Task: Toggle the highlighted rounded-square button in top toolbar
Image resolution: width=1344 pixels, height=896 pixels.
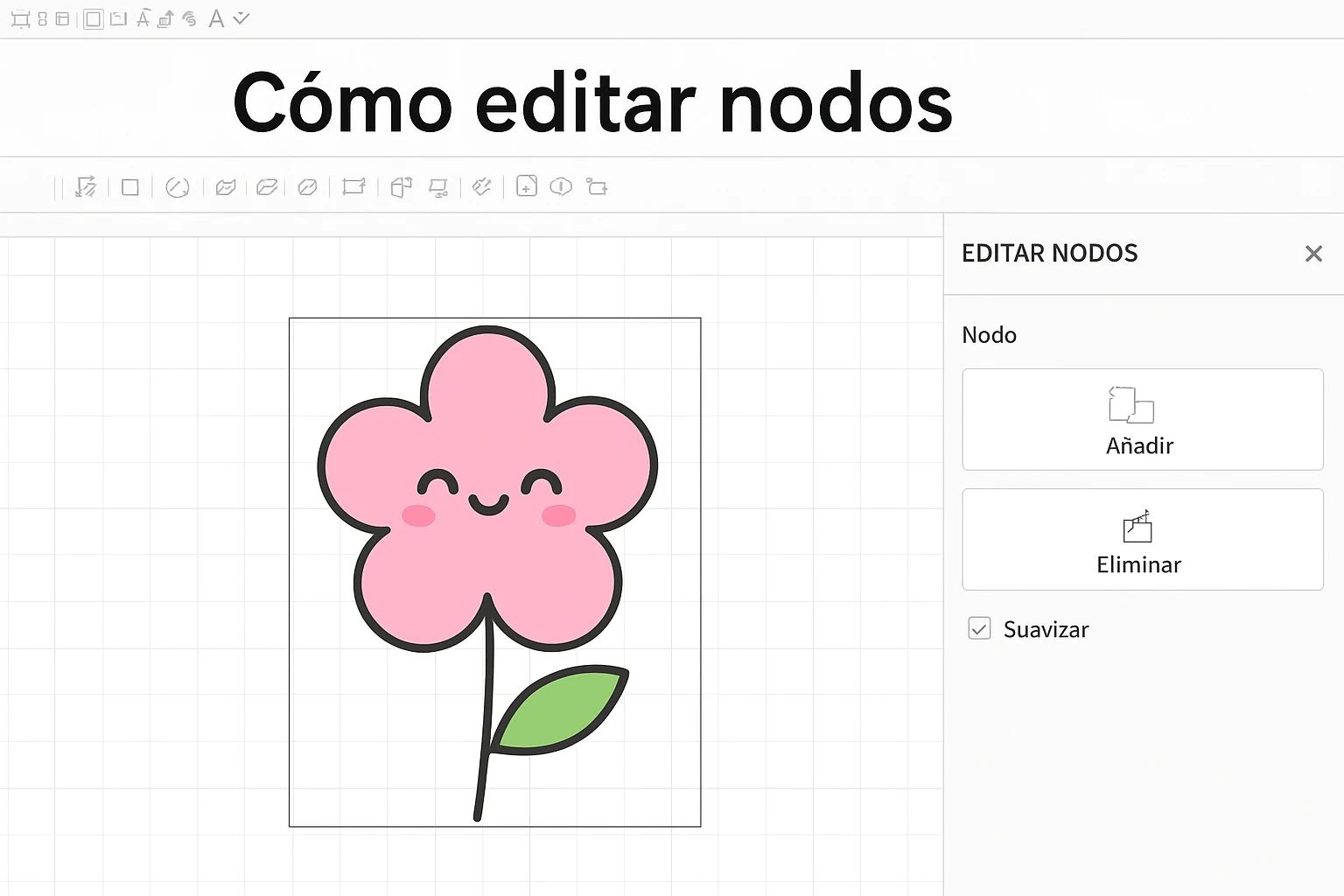Action: pyautogui.click(x=93, y=18)
